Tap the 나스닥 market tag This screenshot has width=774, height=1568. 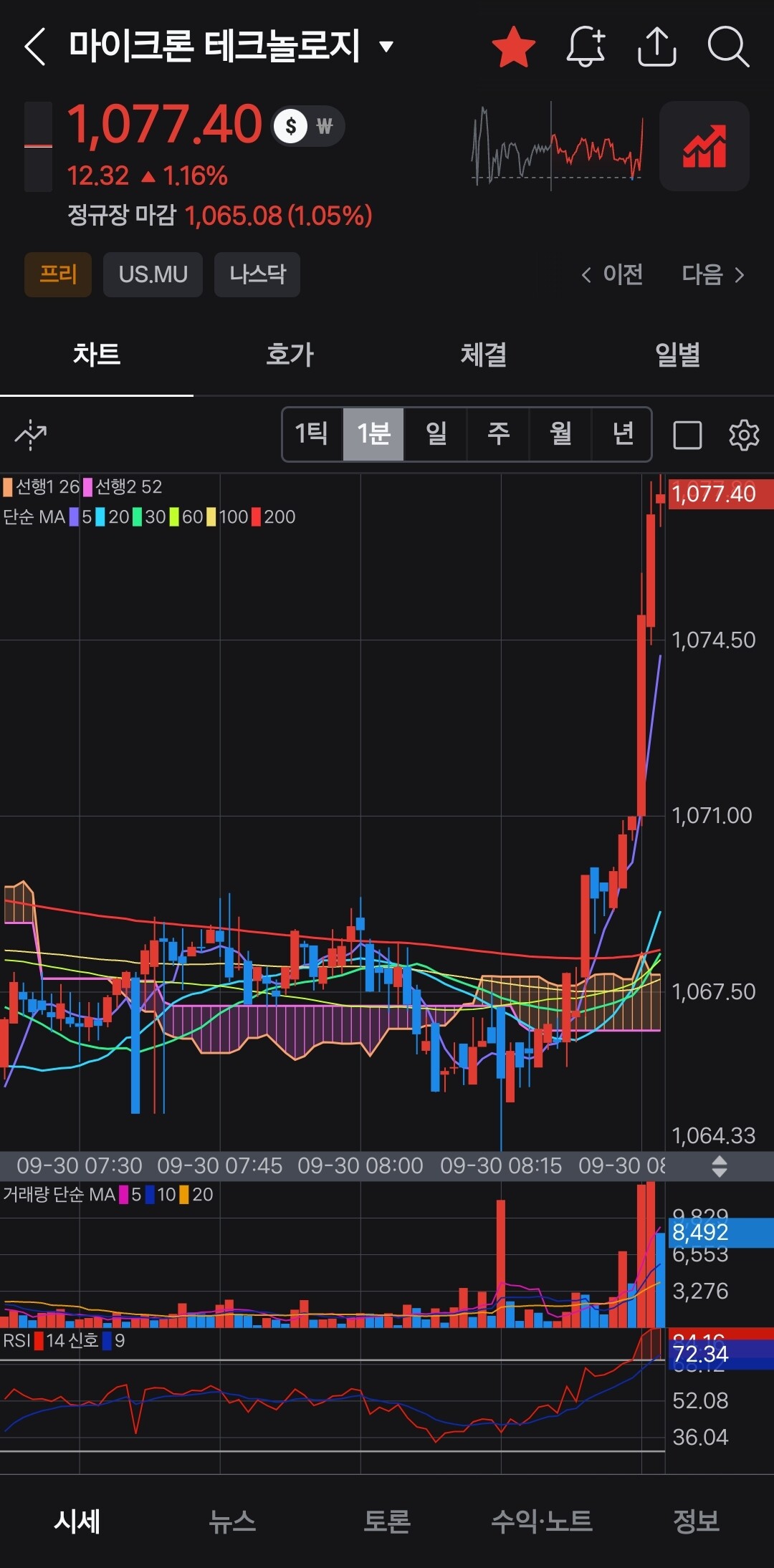[x=257, y=274]
